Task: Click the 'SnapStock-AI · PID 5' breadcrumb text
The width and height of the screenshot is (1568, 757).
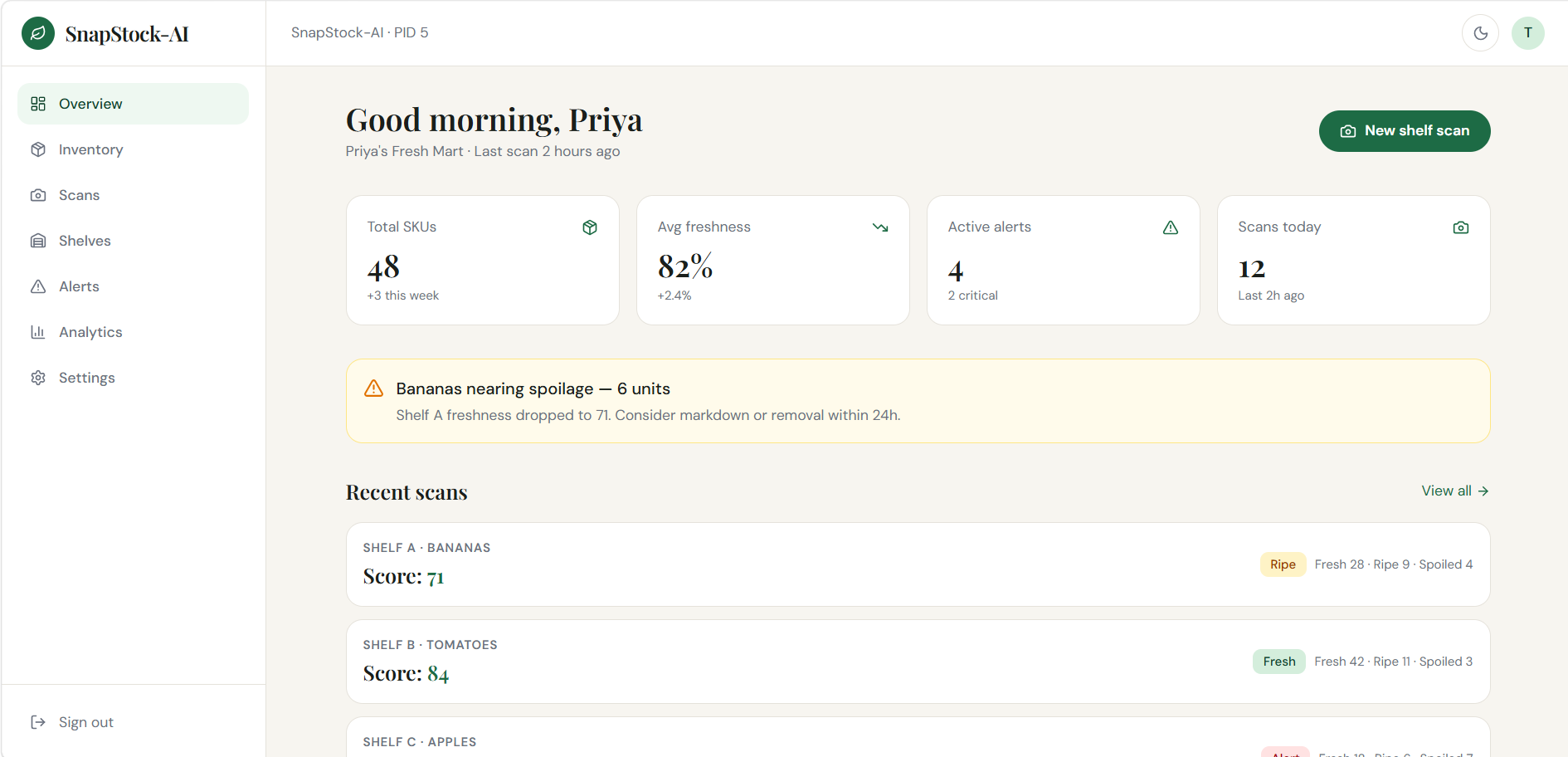Action: [x=359, y=32]
